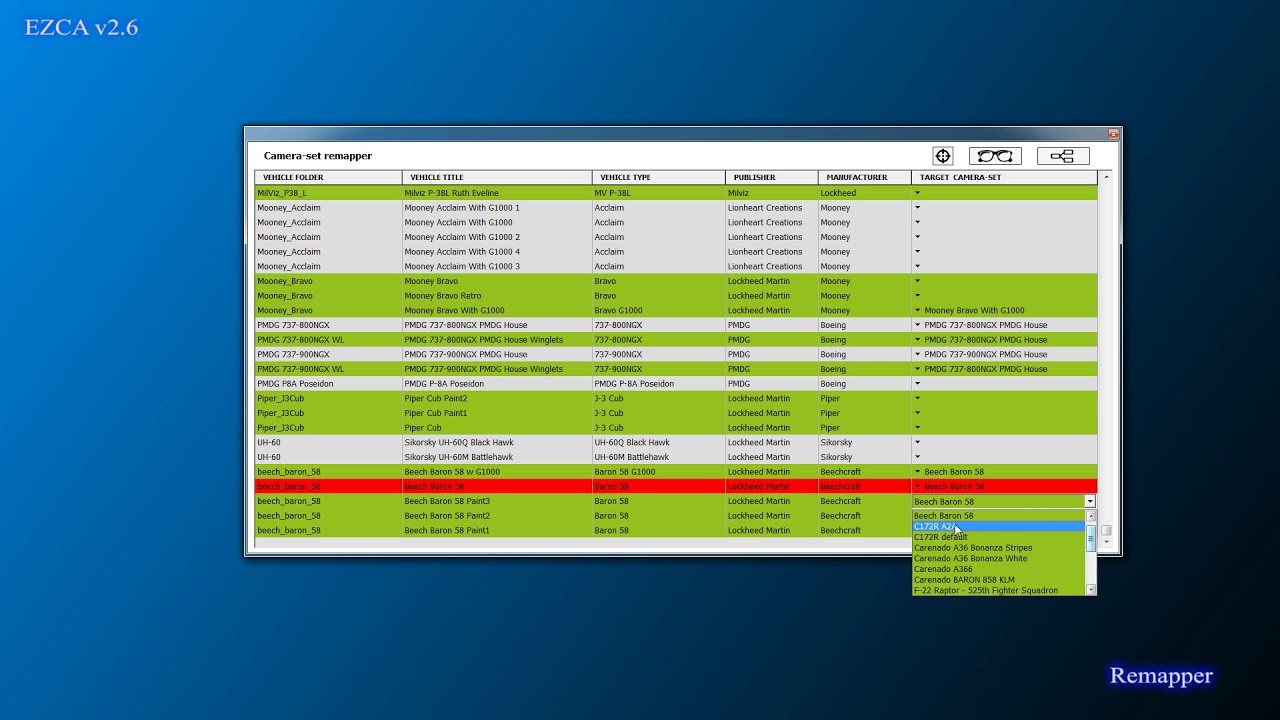Open camera-set dropdown for Mooney Bravo Retro row
The width and height of the screenshot is (1280, 720).
917,296
